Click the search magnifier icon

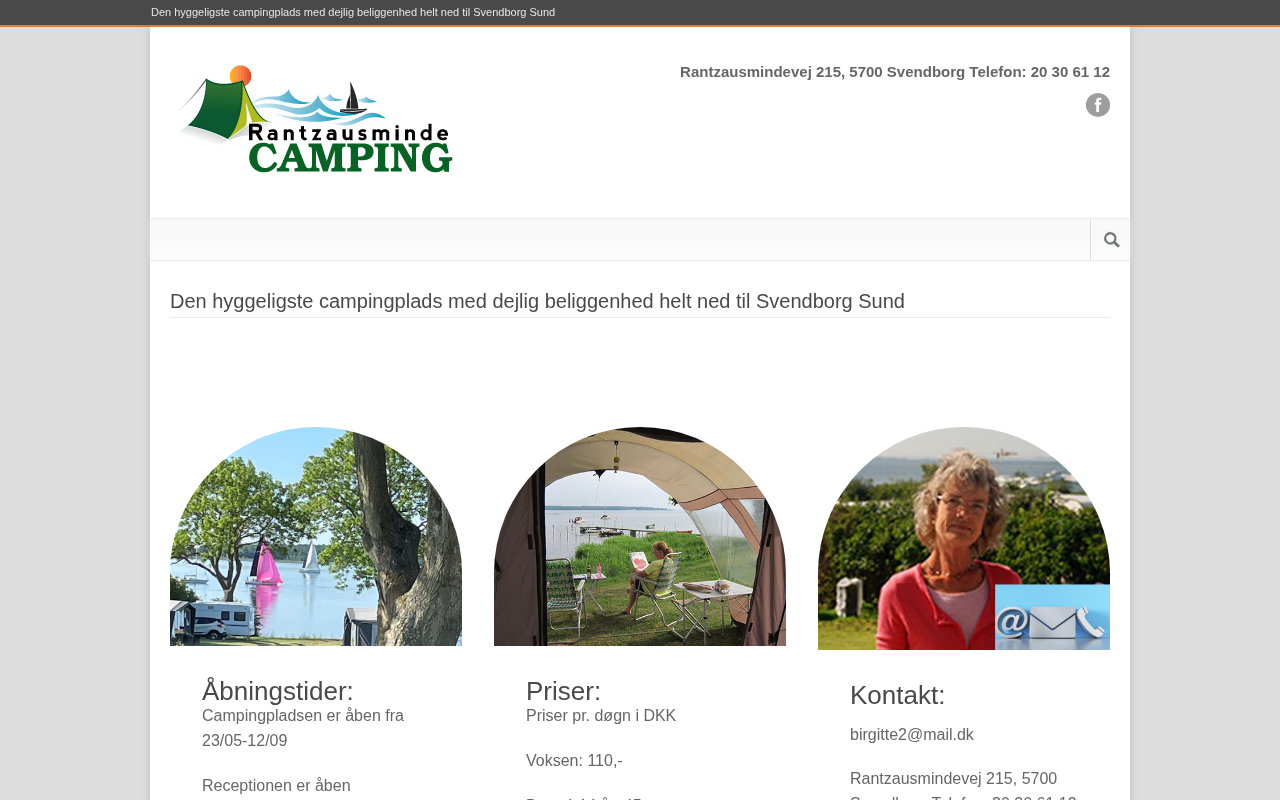click(1111, 240)
